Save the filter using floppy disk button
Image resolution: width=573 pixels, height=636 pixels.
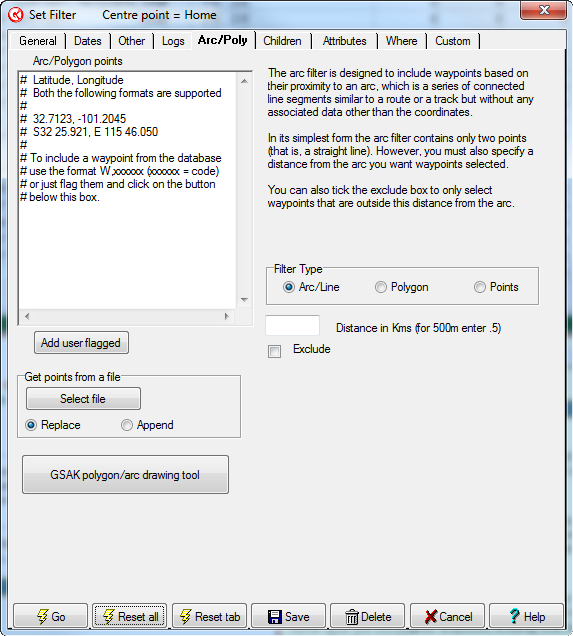click(x=288, y=616)
